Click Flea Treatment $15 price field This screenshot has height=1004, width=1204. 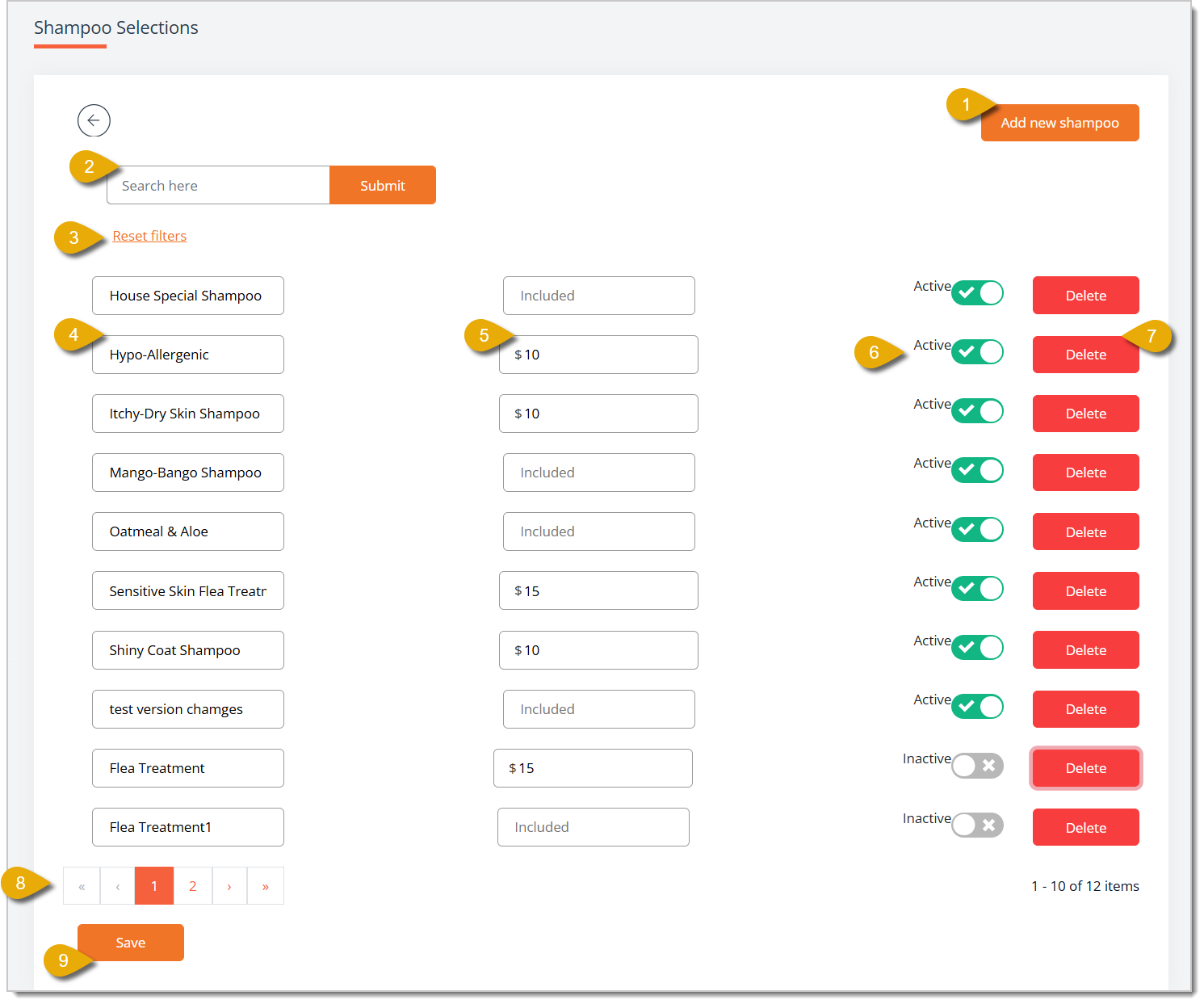tap(593, 768)
